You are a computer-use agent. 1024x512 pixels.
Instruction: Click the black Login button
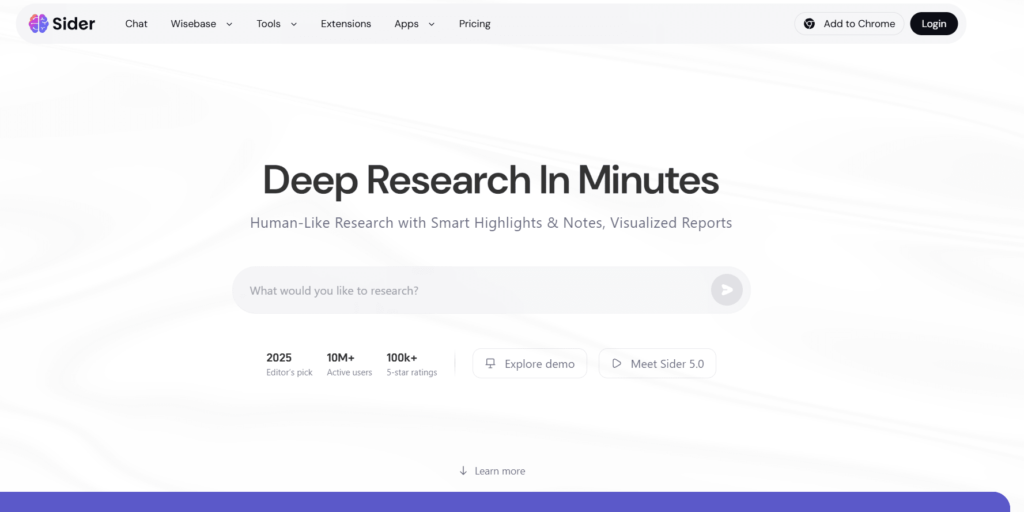[x=933, y=24]
